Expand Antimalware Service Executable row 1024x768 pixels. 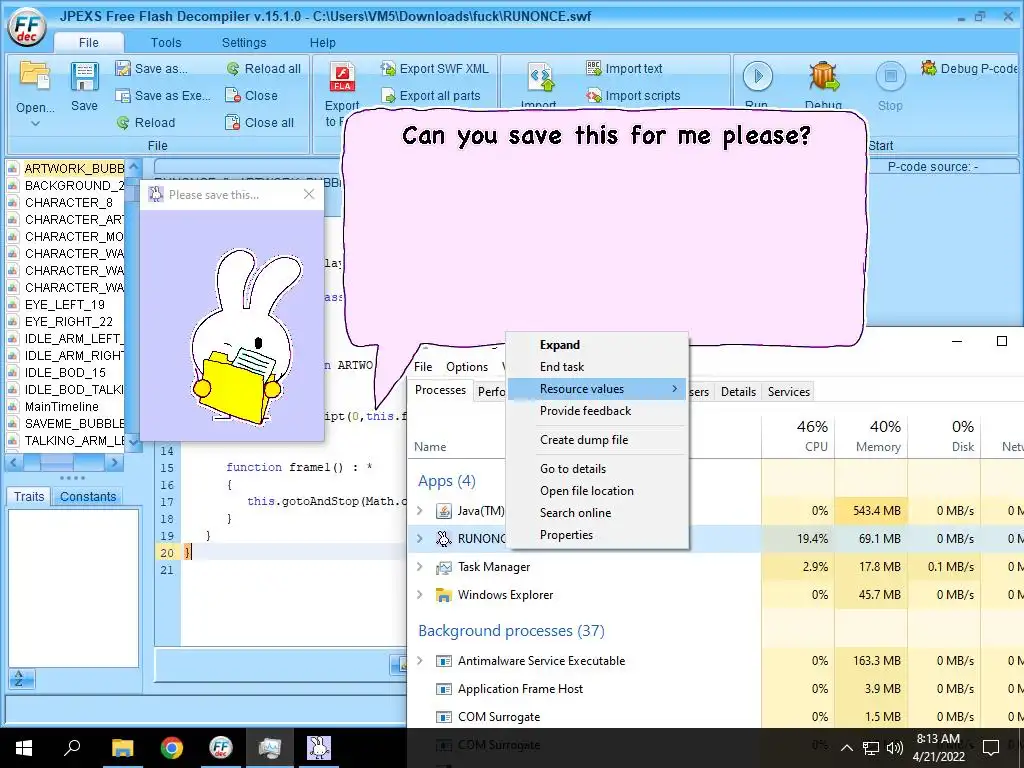[x=420, y=660]
